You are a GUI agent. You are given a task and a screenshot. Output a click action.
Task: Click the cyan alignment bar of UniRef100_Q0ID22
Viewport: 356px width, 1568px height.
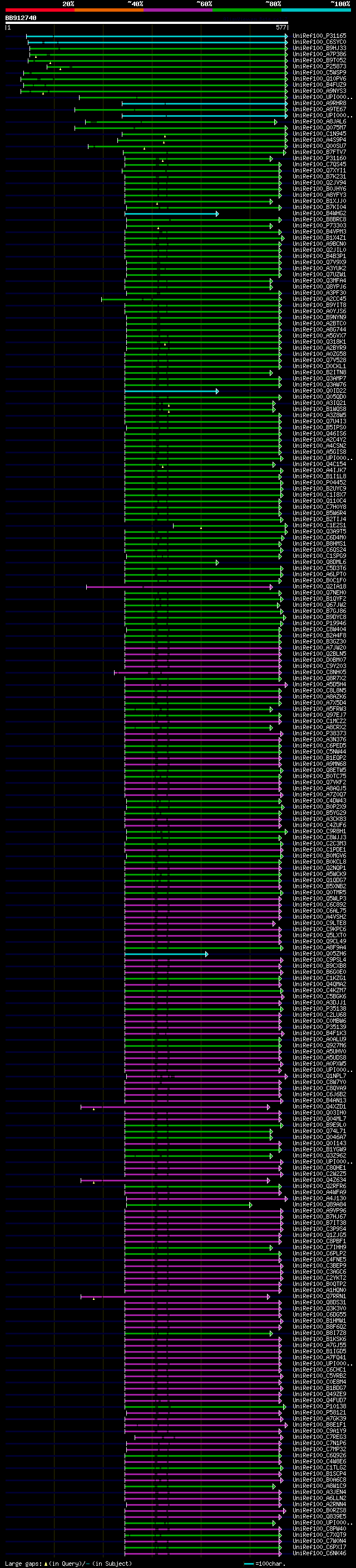pos(172,392)
